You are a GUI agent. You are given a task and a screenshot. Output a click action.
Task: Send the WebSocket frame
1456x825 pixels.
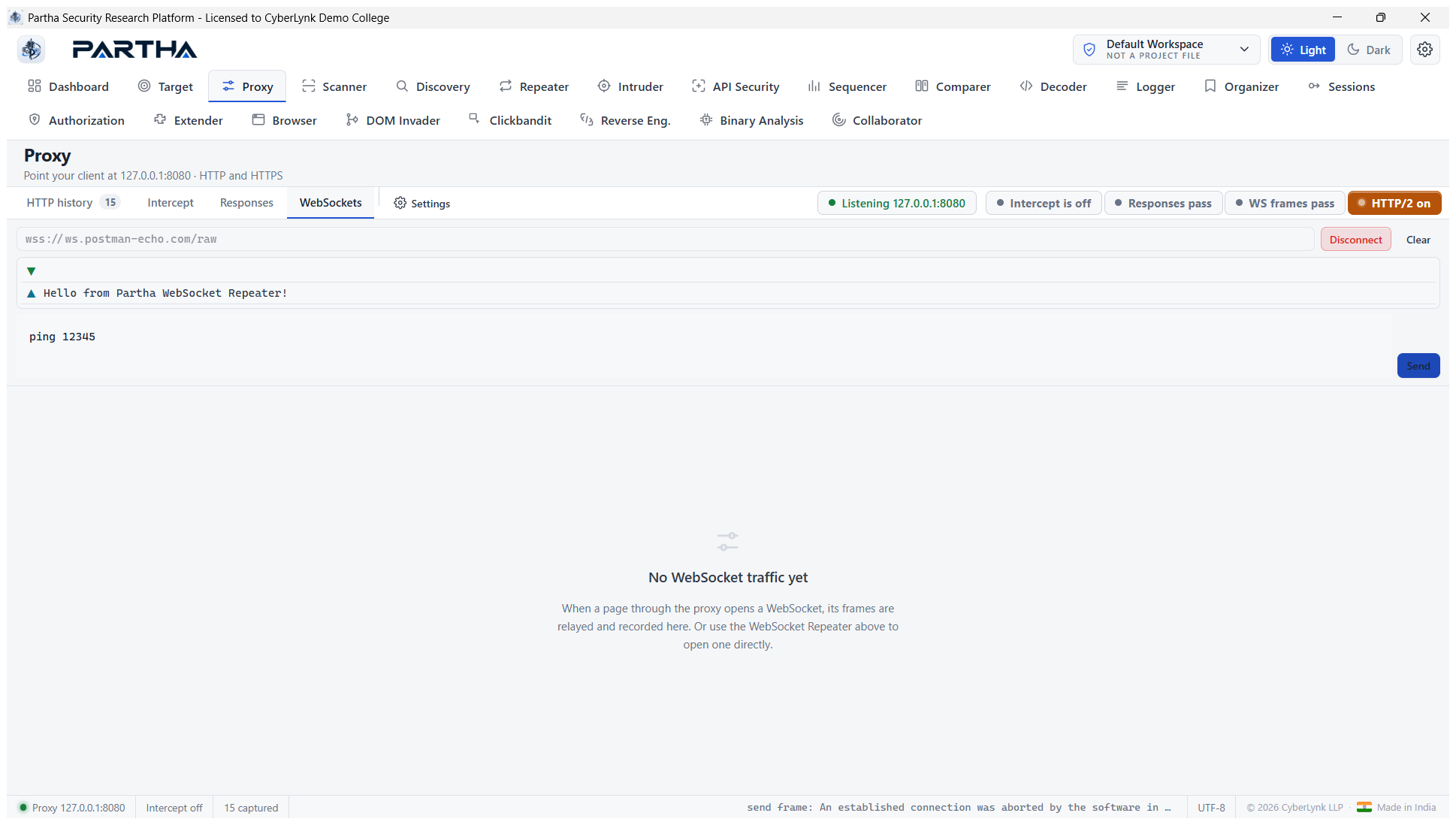tap(1418, 366)
